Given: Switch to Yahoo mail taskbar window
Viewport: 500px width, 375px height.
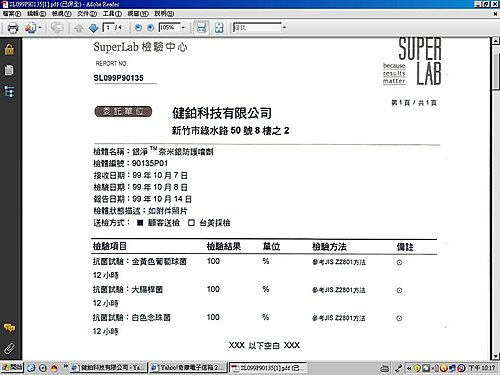Looking at the screenshot, I should coord(188,368).
